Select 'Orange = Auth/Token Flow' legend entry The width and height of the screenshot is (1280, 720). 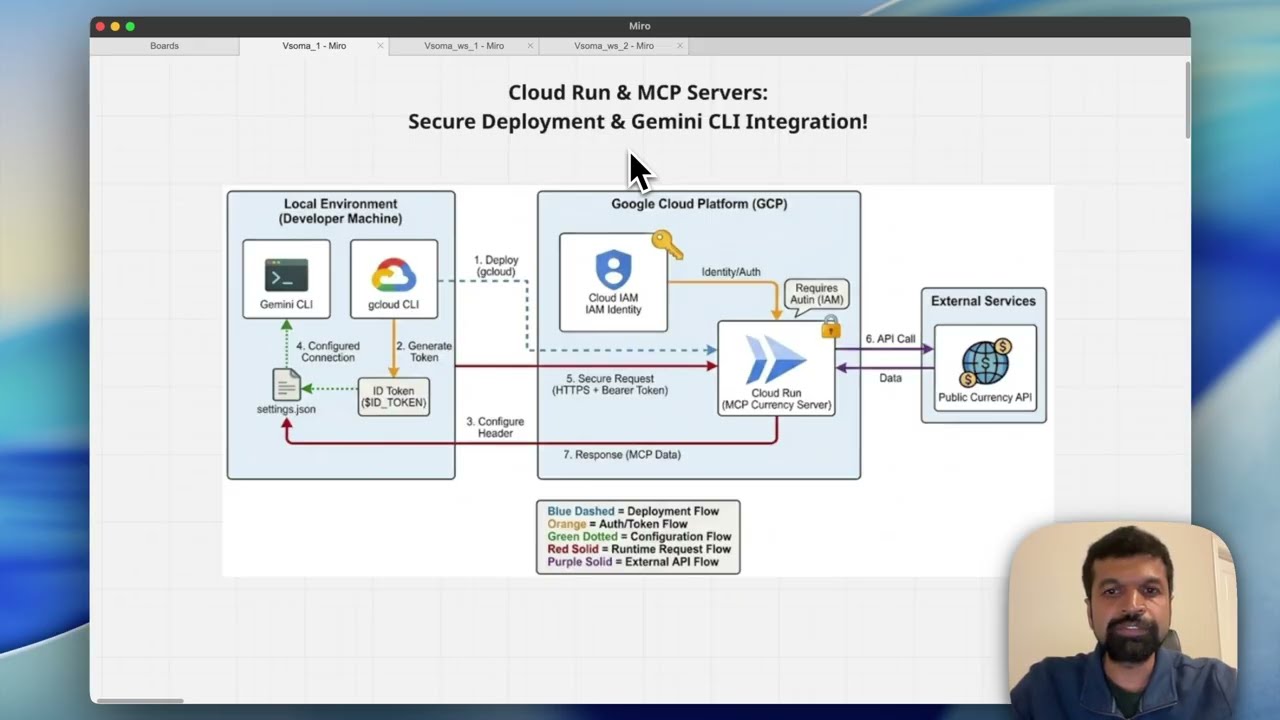(618, 524)
